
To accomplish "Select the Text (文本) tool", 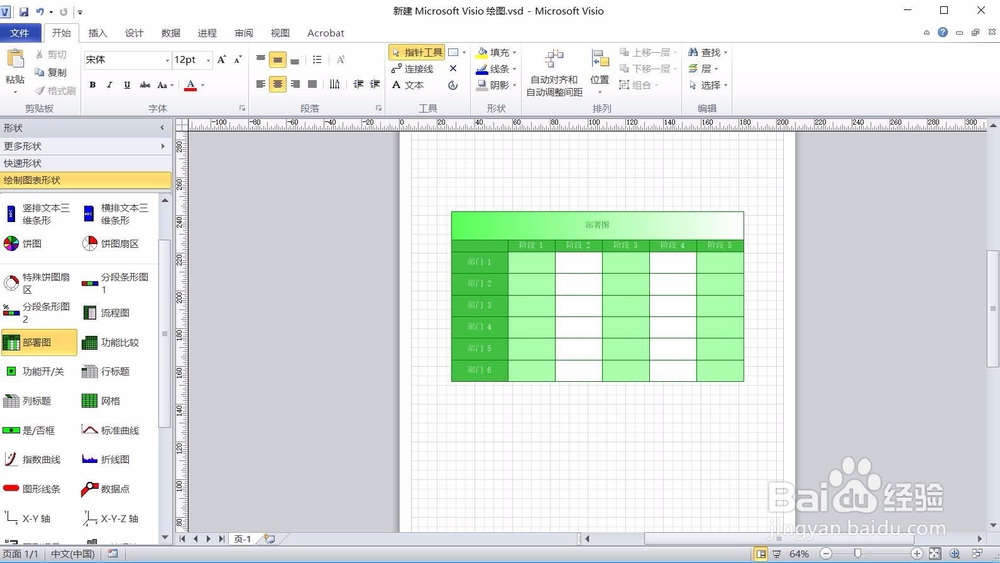I will pos(408,85).
